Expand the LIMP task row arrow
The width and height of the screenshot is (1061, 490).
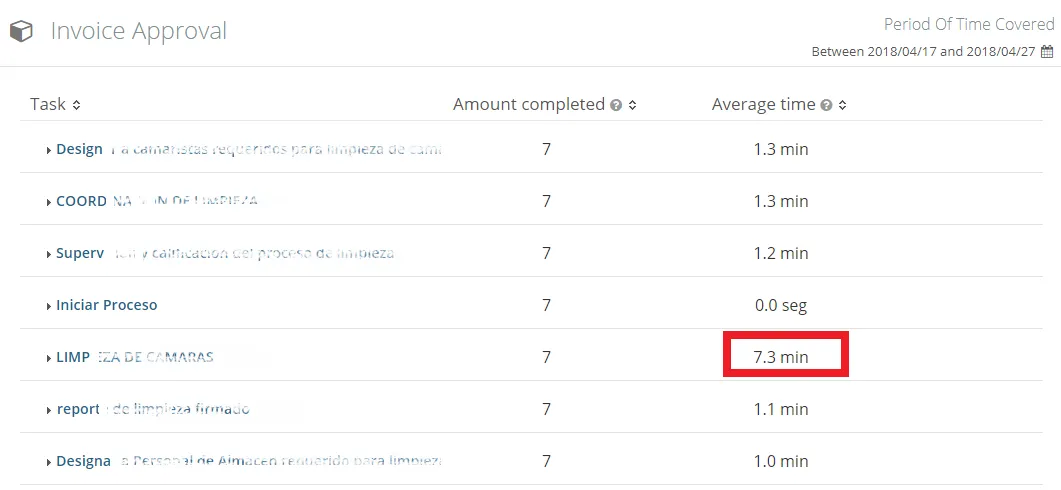click(x=49, y=358)
